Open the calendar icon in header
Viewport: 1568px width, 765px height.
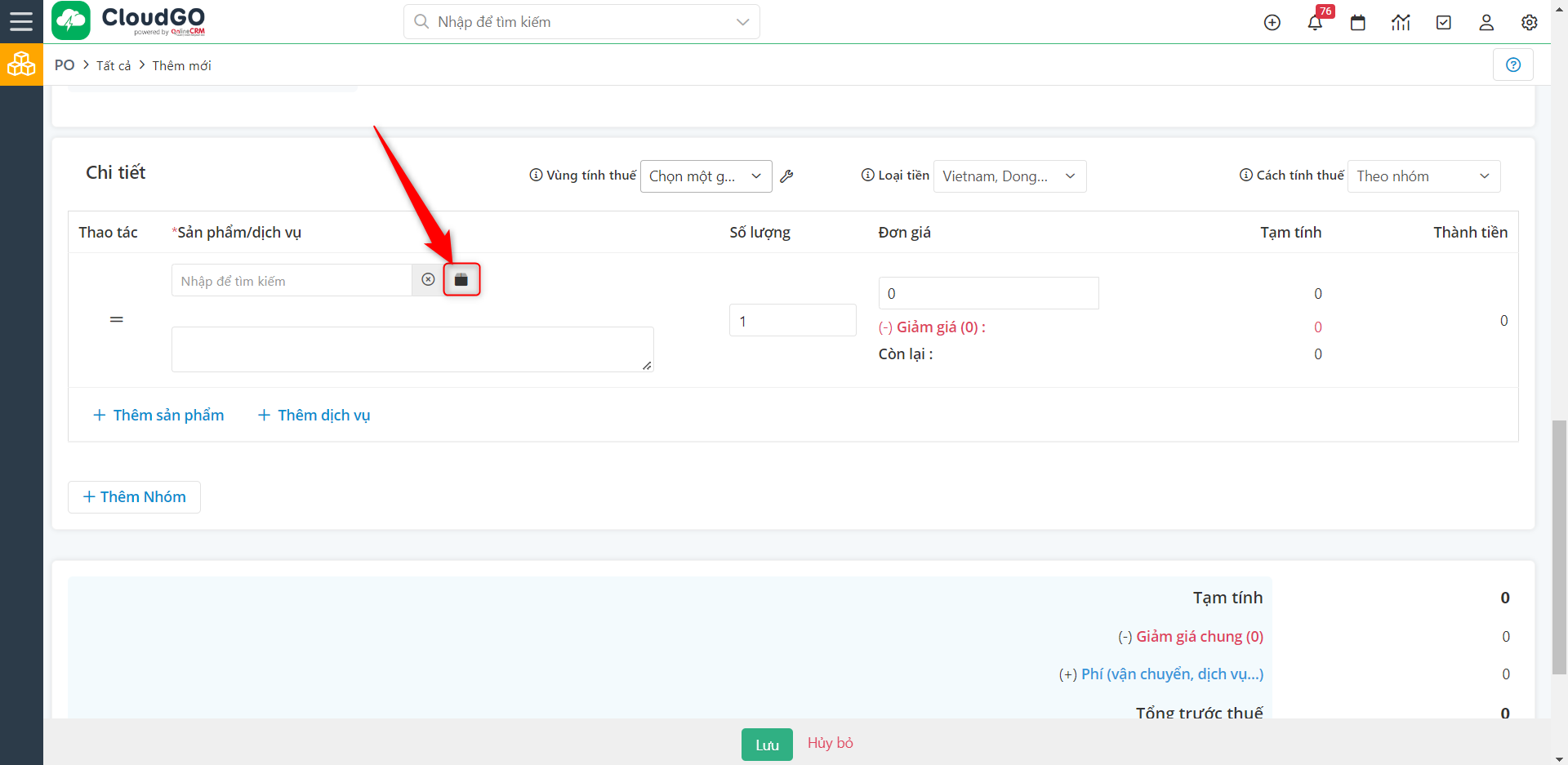(1357, 23)
